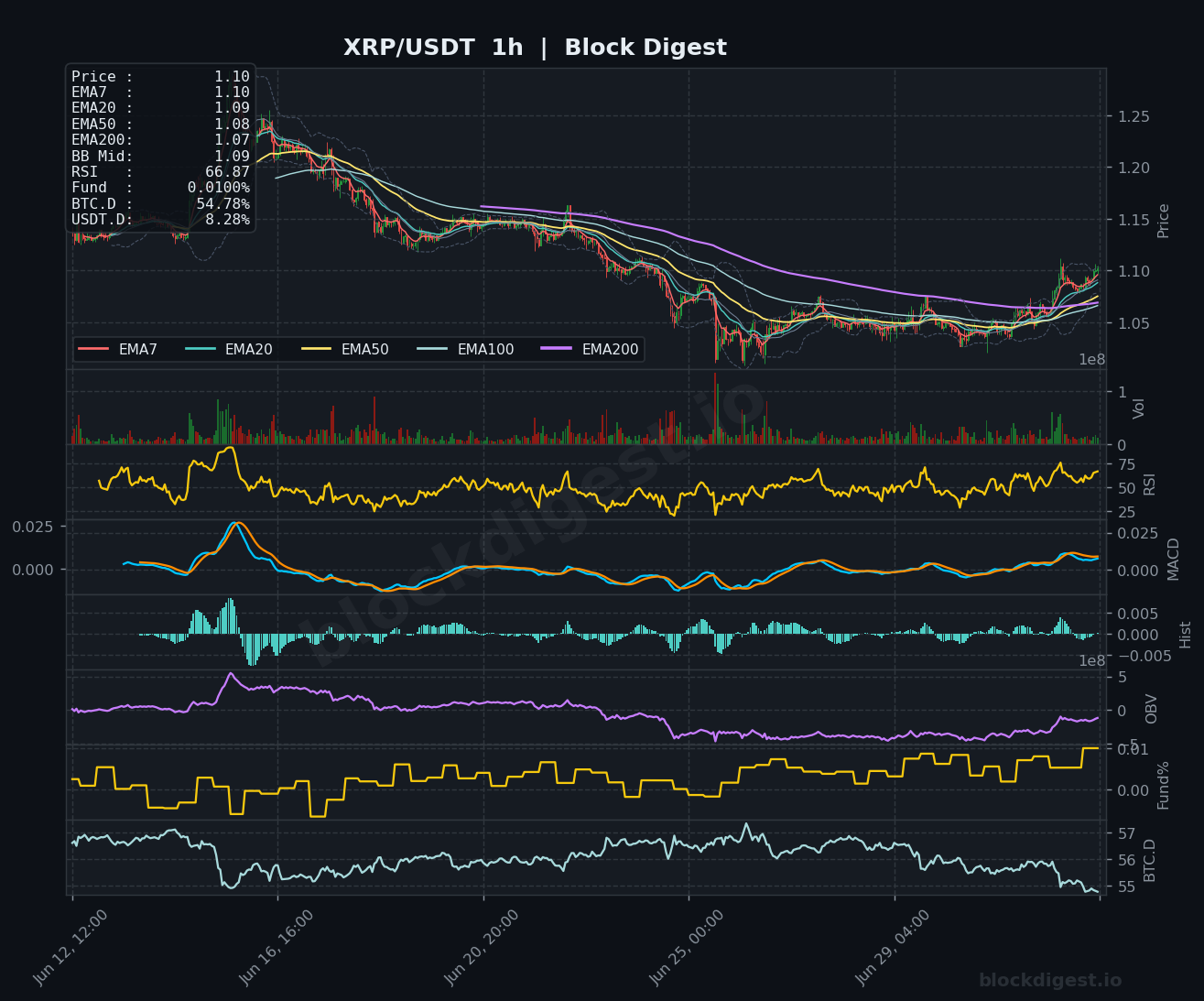Click the BTC.D 55 axis tick
This screenshot has width=1204, height=1001.
[x=1126, y=887]
